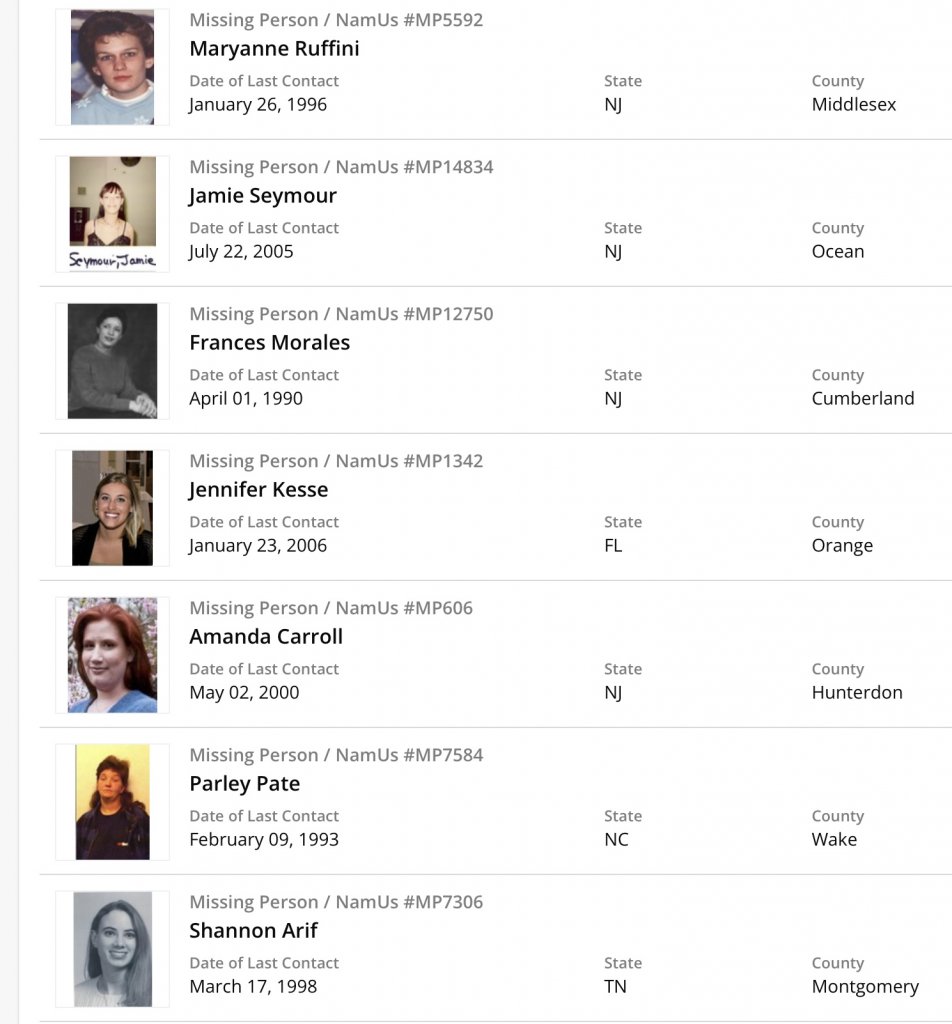Screen dimensions: 952x1024
Task: Click the Jamie Seymour name link
Action: (263, 196)
